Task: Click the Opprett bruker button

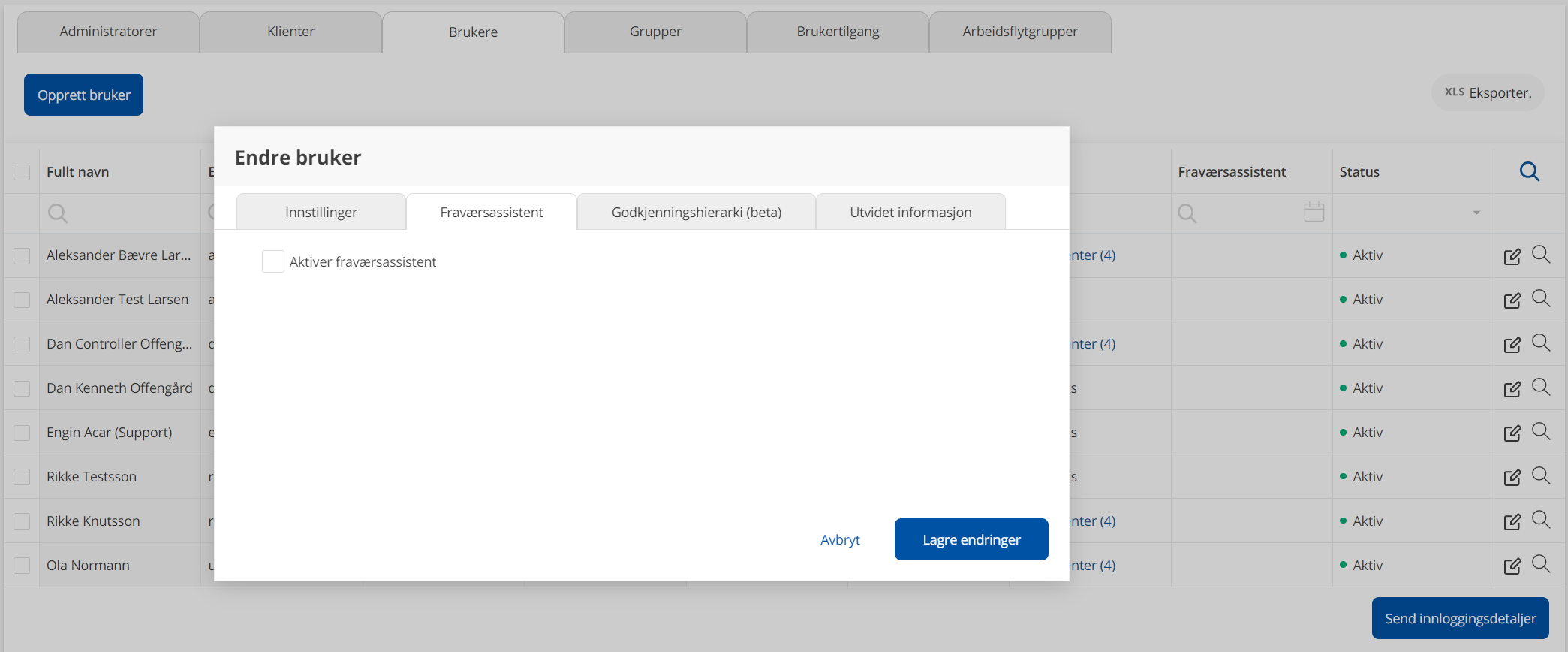Action: click(84, 95)
